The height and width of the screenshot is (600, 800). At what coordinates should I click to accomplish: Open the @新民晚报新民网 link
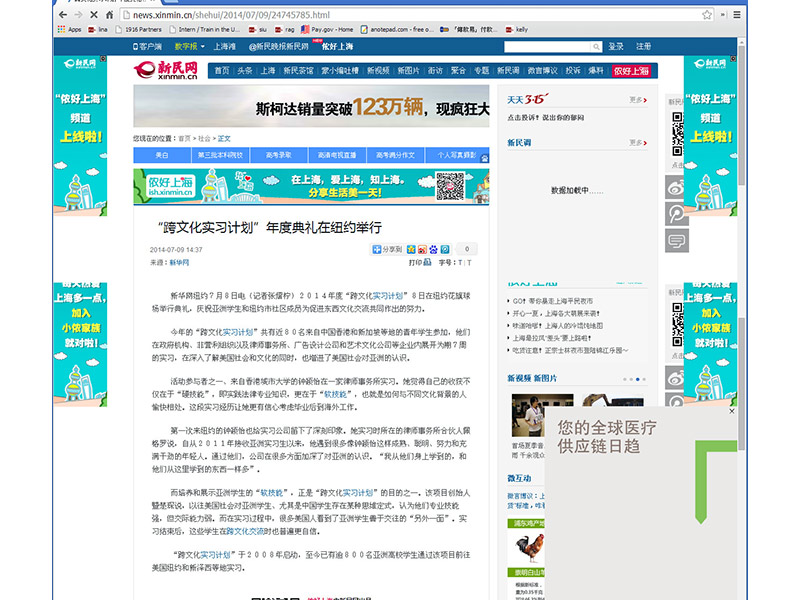click(x=279, y=46)
